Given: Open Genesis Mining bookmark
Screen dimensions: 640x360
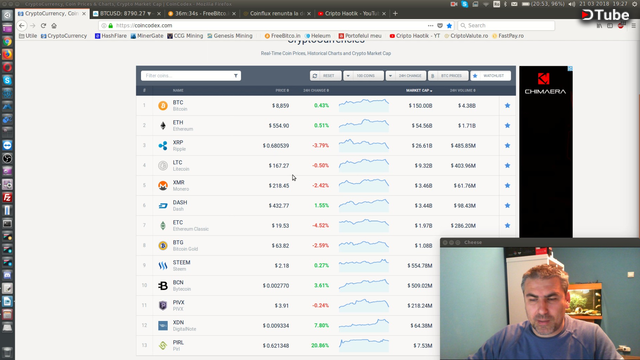Looking at the screenshot, I should (230, 36).
